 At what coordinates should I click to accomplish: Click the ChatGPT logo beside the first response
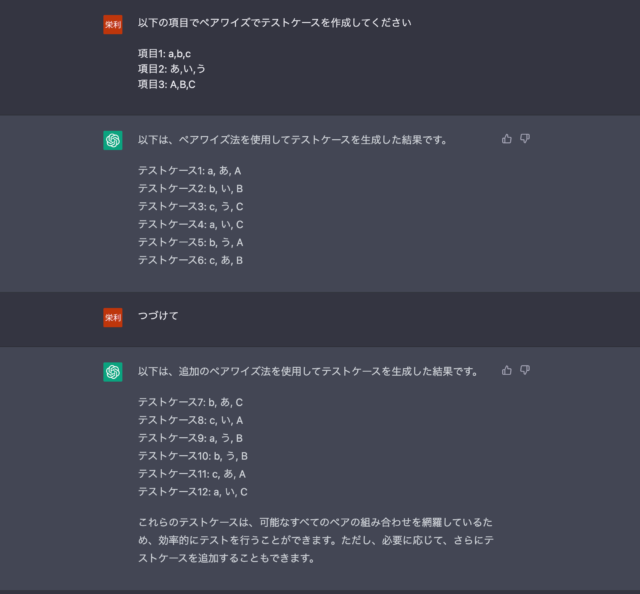click(113, 140)
